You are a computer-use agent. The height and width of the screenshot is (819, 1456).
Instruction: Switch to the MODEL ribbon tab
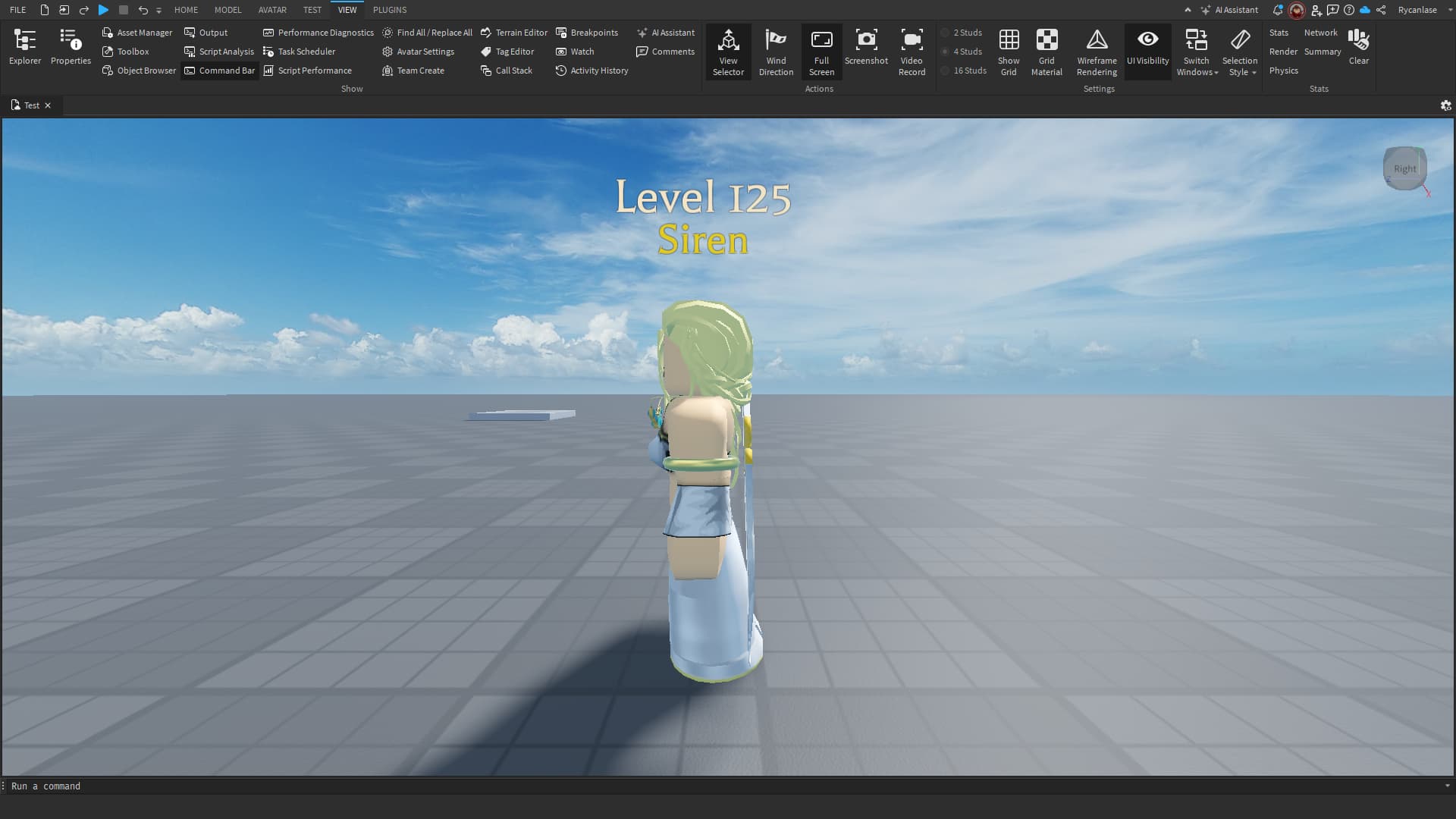[x=227, y=10]
